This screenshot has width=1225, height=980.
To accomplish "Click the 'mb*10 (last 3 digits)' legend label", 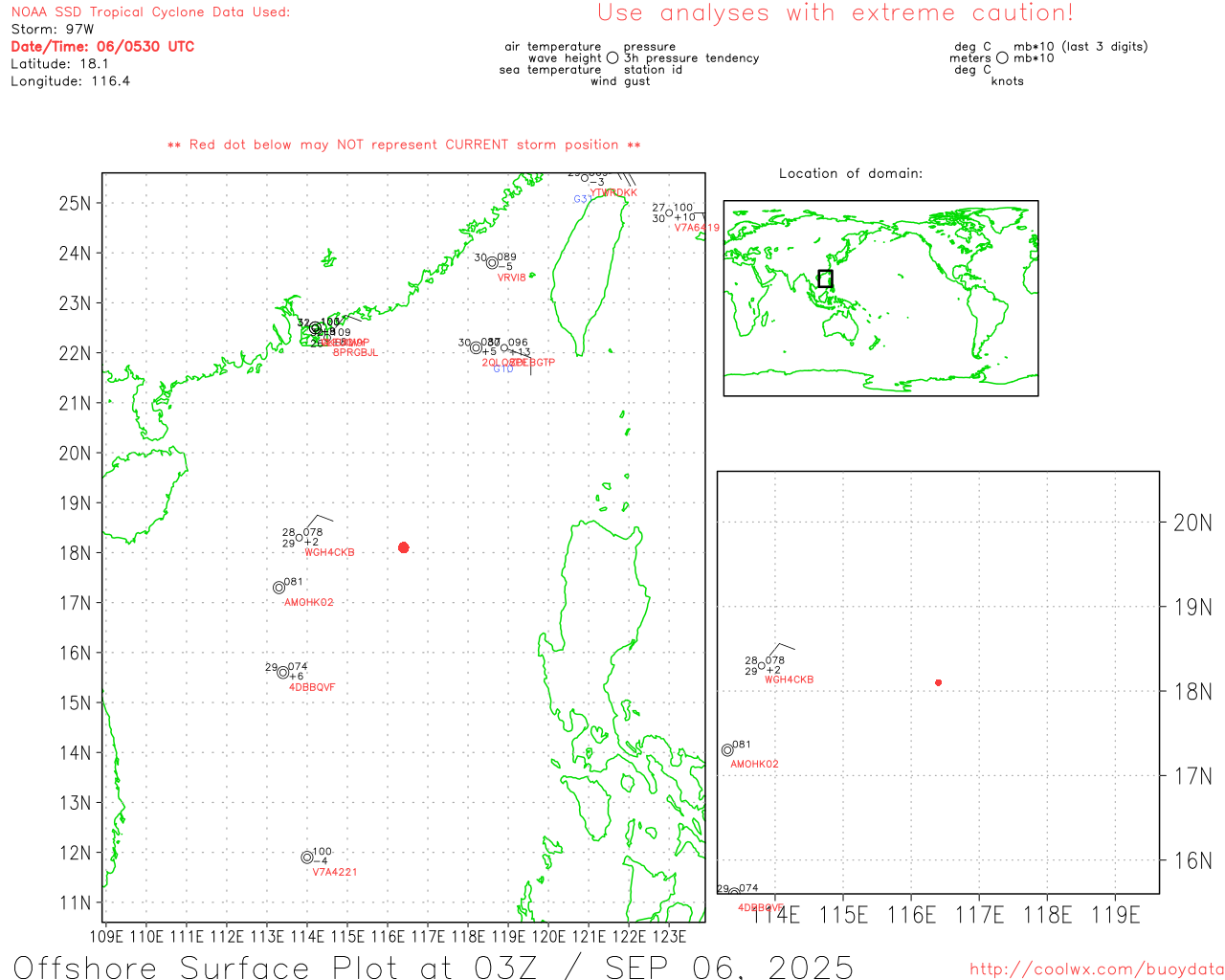I will [x=1080, y=47].
